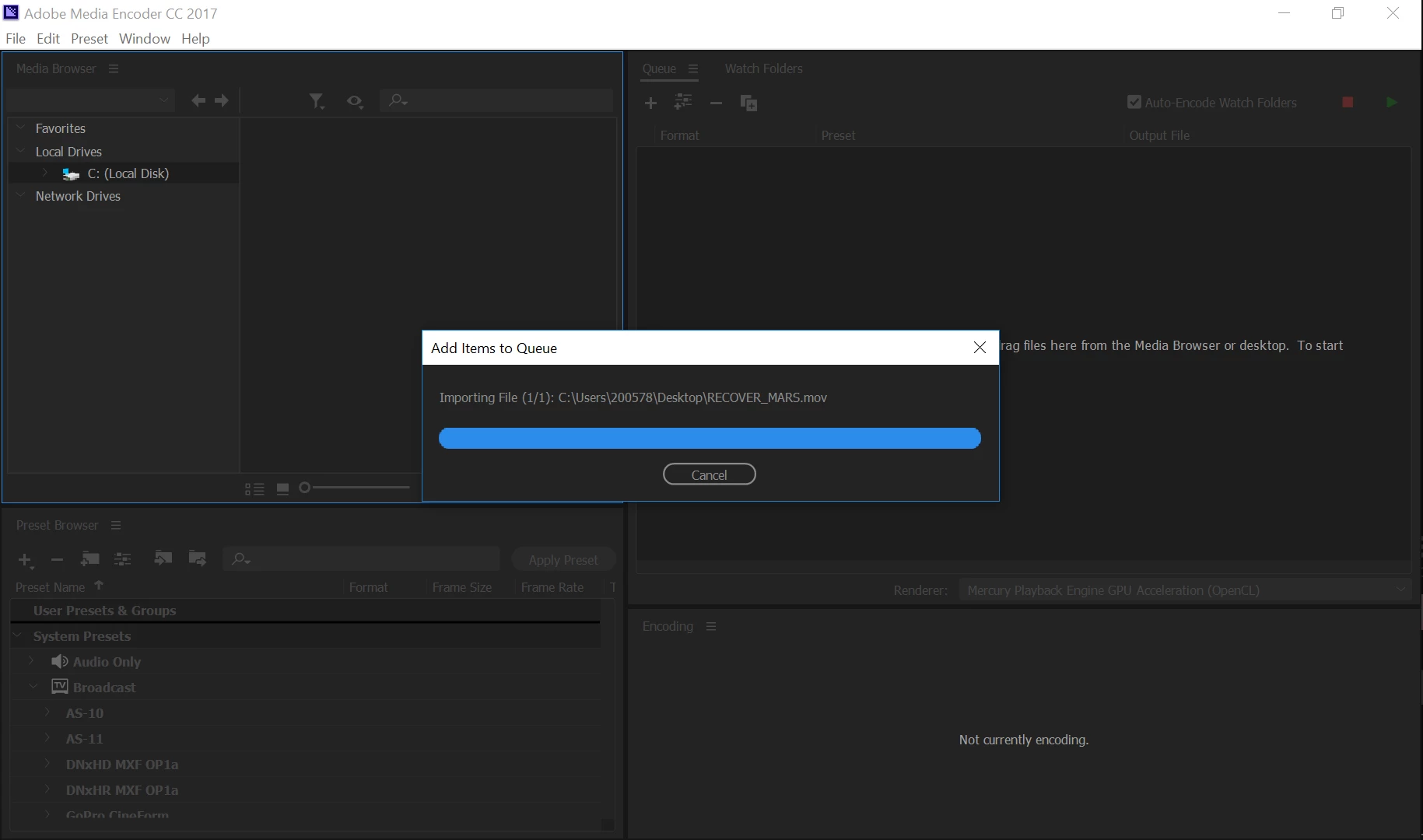Switch Media Browser to thumbnail view
Image resolution: width=1423 pixels, height=840 pixels.
[283, 488]
